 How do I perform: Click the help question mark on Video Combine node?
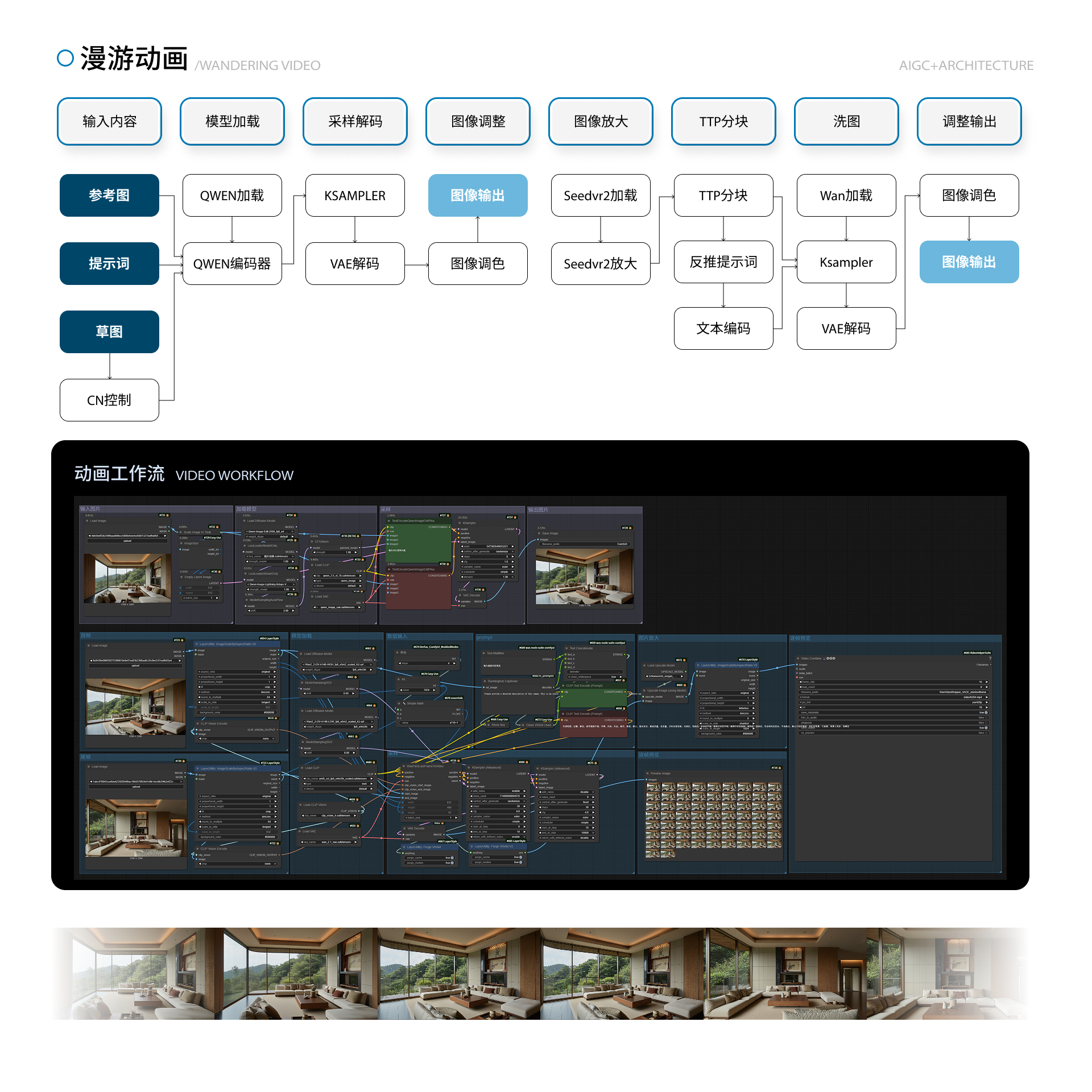pos(990,658)
